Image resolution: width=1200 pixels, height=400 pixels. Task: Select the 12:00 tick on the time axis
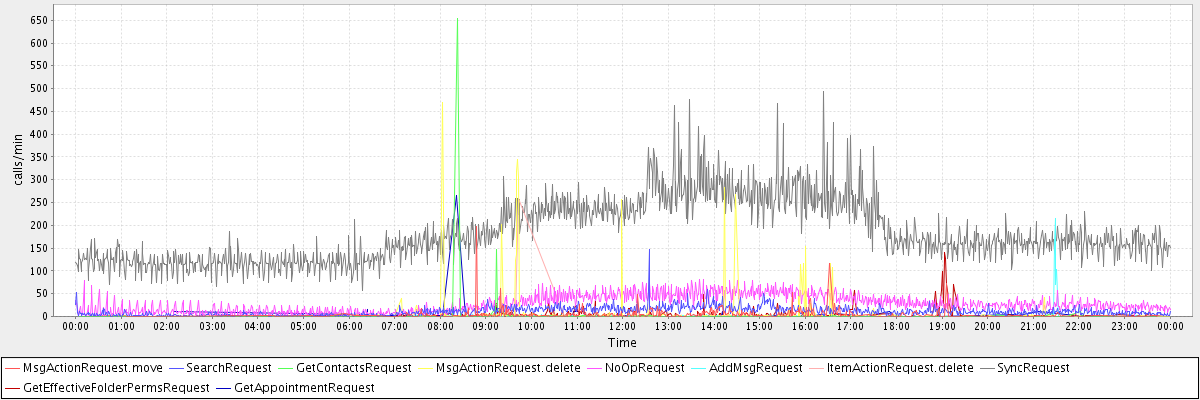[x=622, y=326]
